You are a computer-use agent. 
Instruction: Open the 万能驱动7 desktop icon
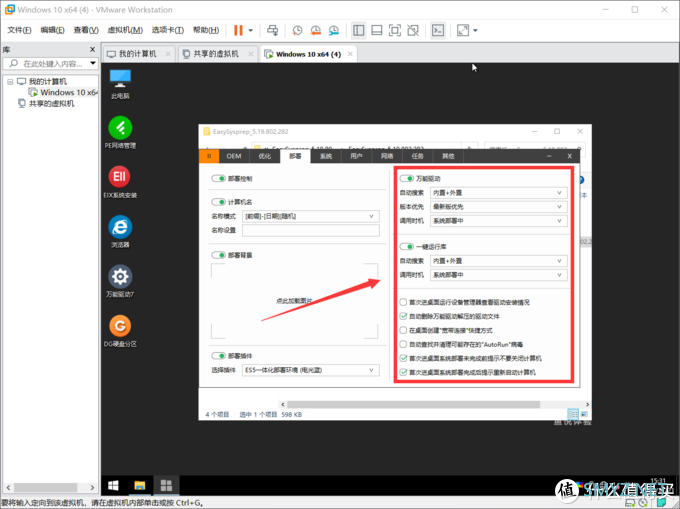[x=120, y=281]
